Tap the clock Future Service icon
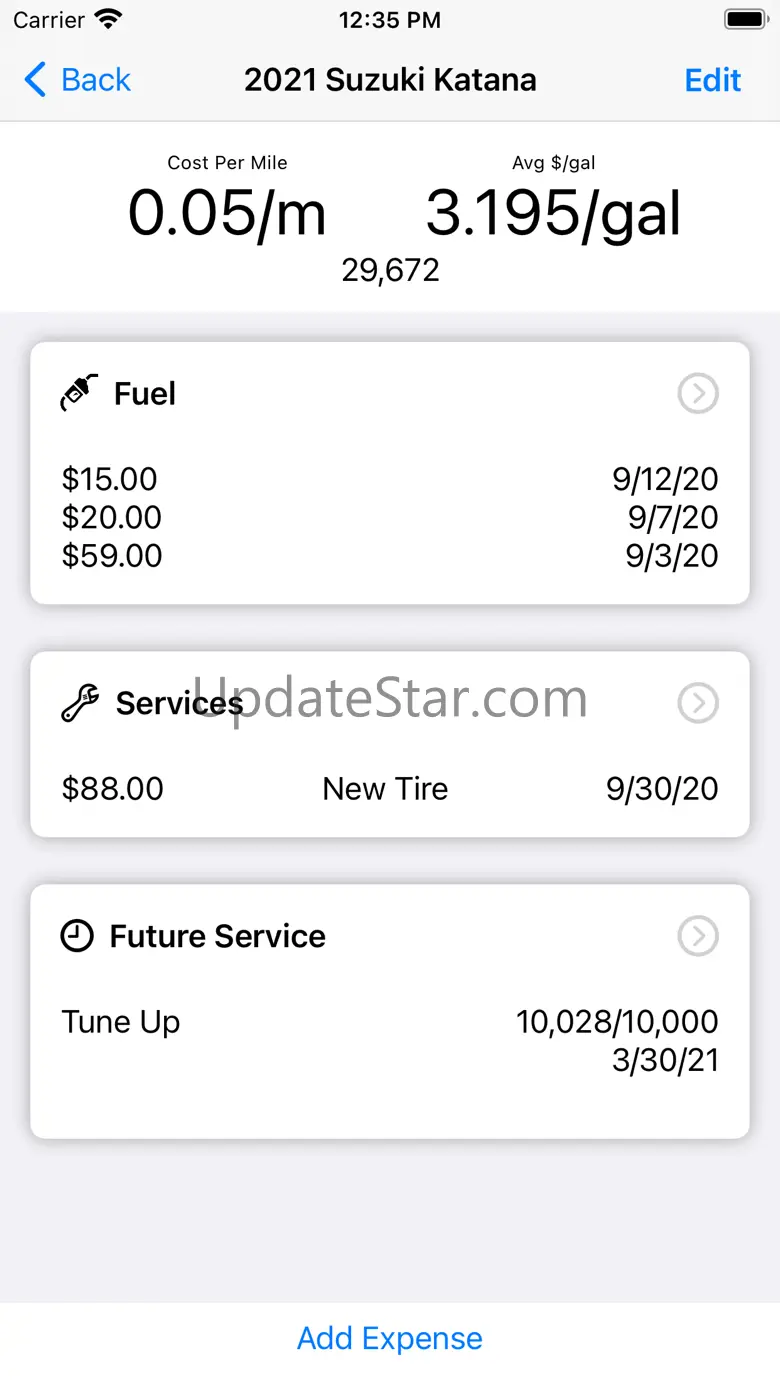This screenshot has height=1387, width=780. [77, 936]
